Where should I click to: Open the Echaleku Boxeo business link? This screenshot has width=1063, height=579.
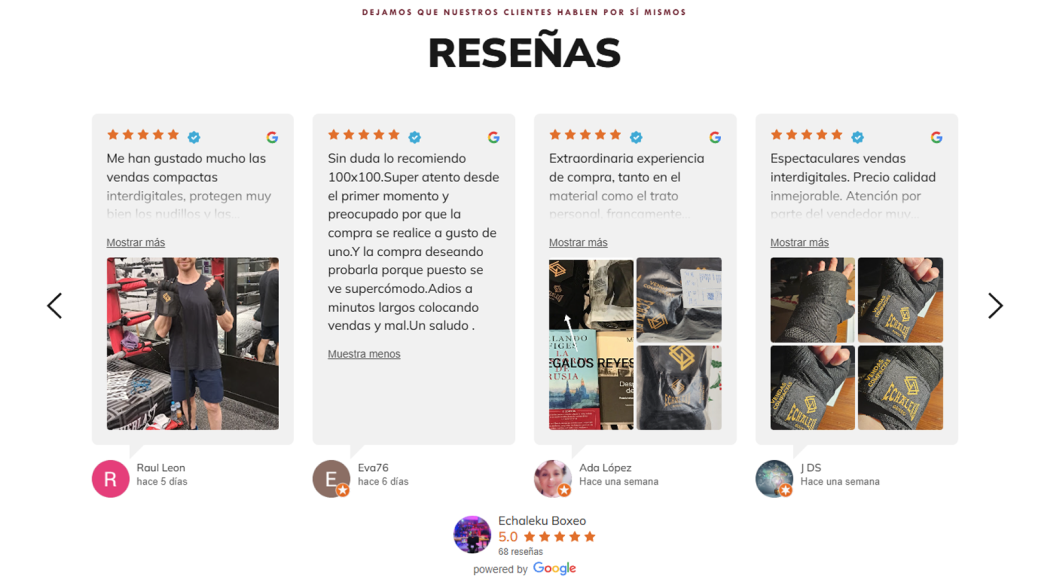coord(542,521)
